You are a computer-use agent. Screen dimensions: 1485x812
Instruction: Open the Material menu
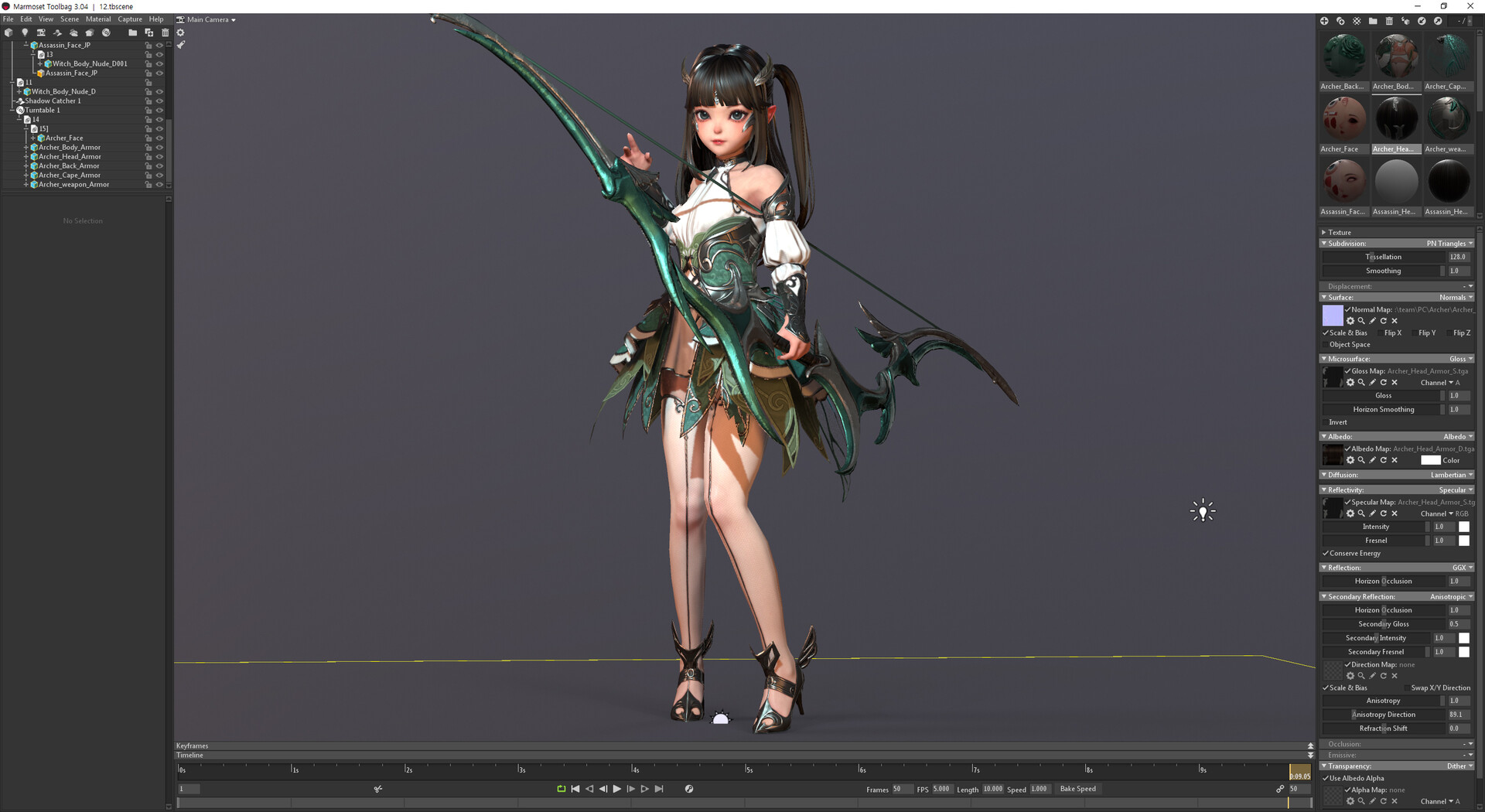tap(98, 19)
